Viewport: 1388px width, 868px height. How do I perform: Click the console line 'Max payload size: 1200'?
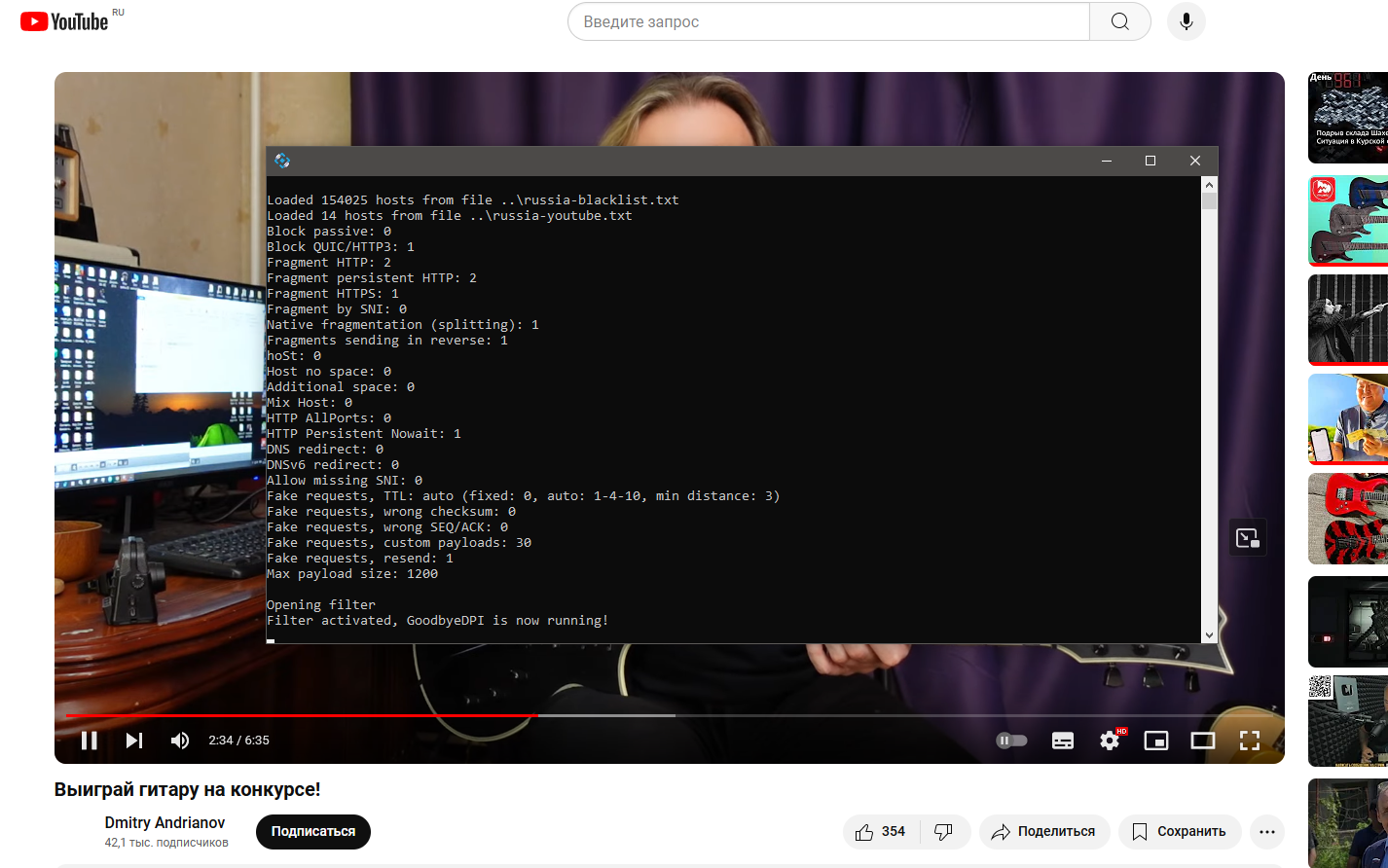[x=352, y=574]
